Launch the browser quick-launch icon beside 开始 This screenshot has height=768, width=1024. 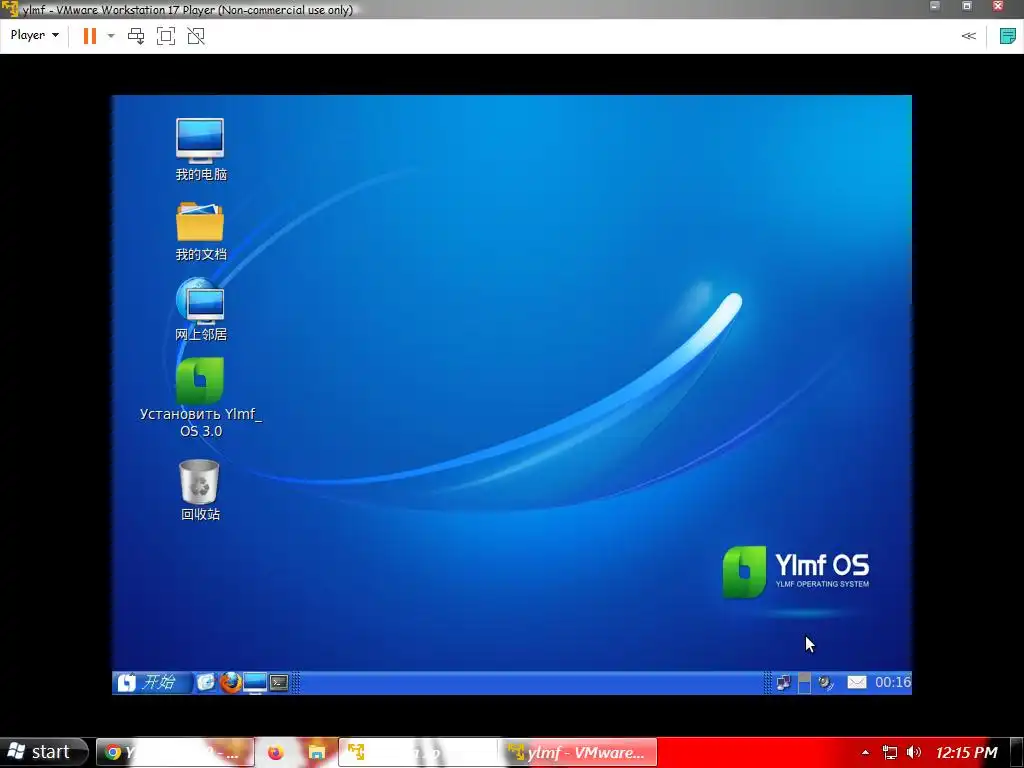coord(206,682)
